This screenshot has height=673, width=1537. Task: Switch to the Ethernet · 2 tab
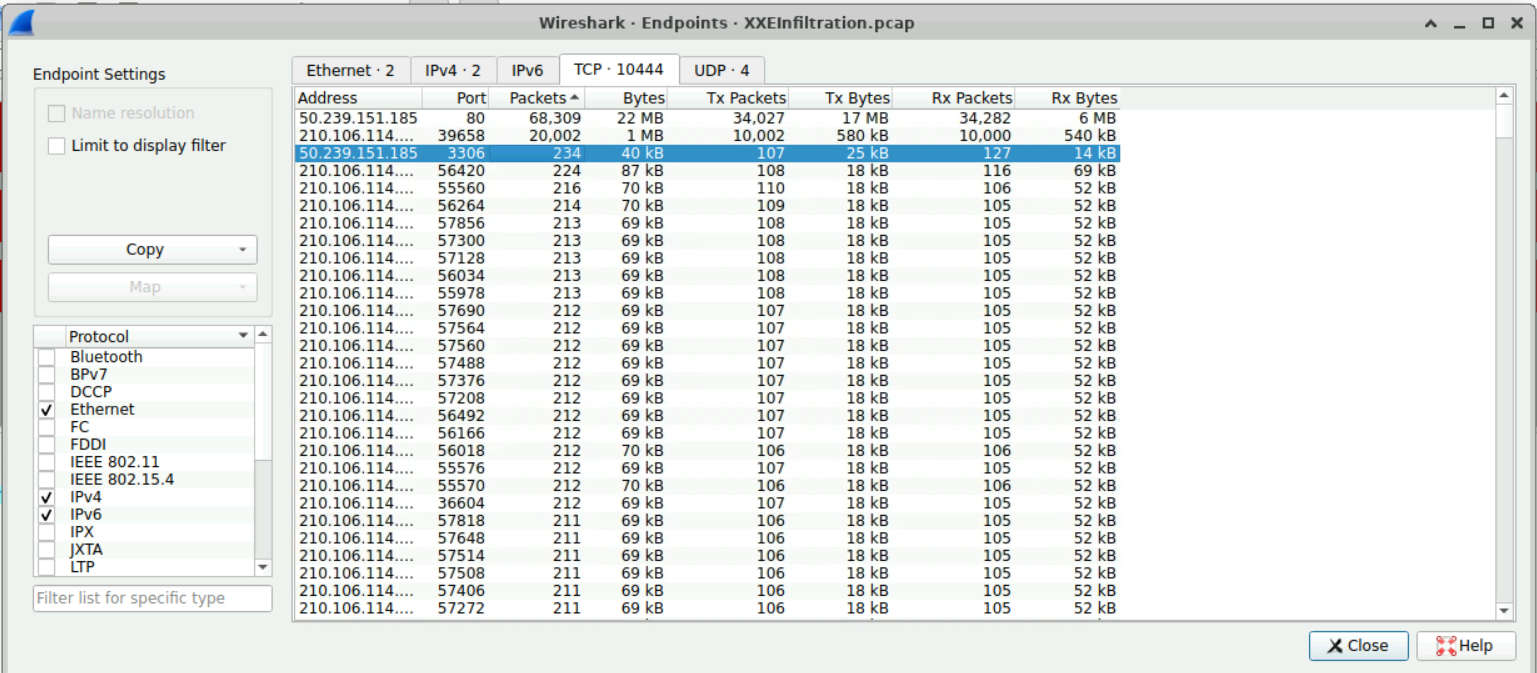[350, 71]
